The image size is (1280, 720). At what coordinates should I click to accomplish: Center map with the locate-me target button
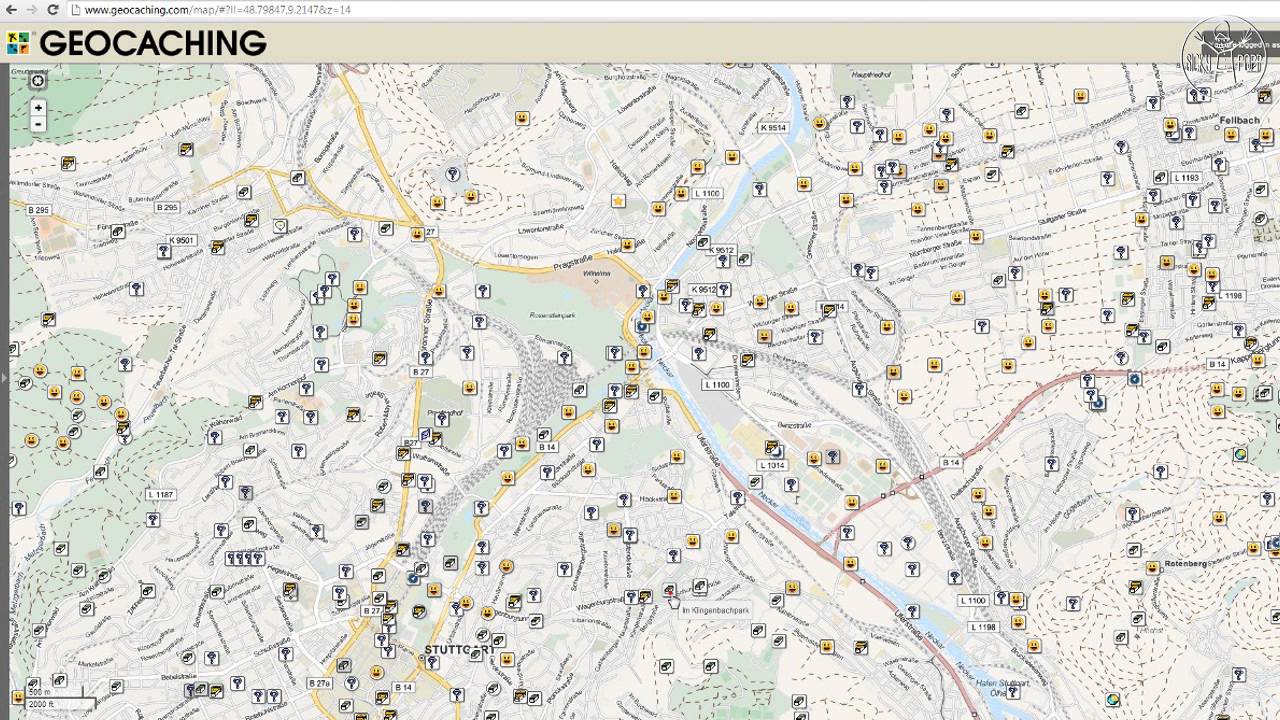tap(38, 81)
